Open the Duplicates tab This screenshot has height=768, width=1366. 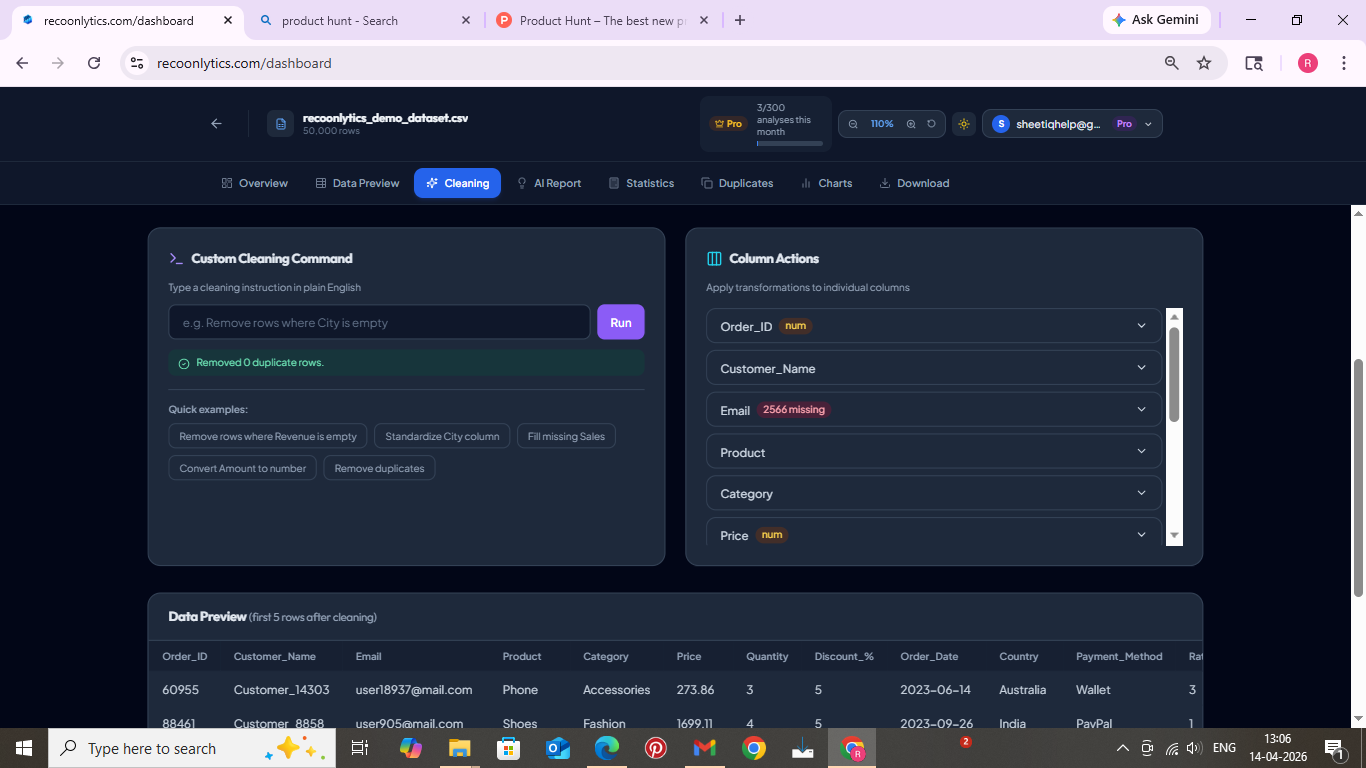737,183
